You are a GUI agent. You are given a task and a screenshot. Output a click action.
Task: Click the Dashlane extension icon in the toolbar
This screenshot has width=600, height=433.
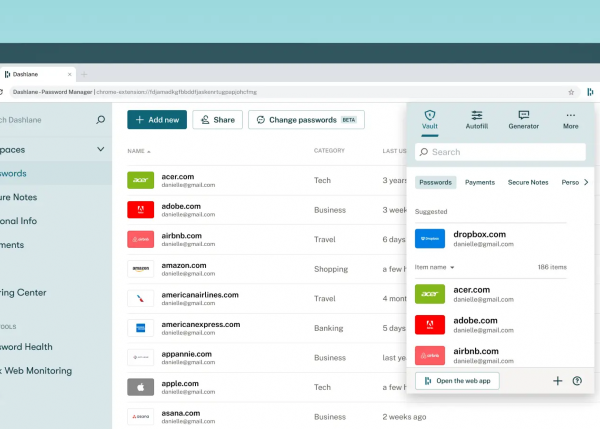click(590, 92)
